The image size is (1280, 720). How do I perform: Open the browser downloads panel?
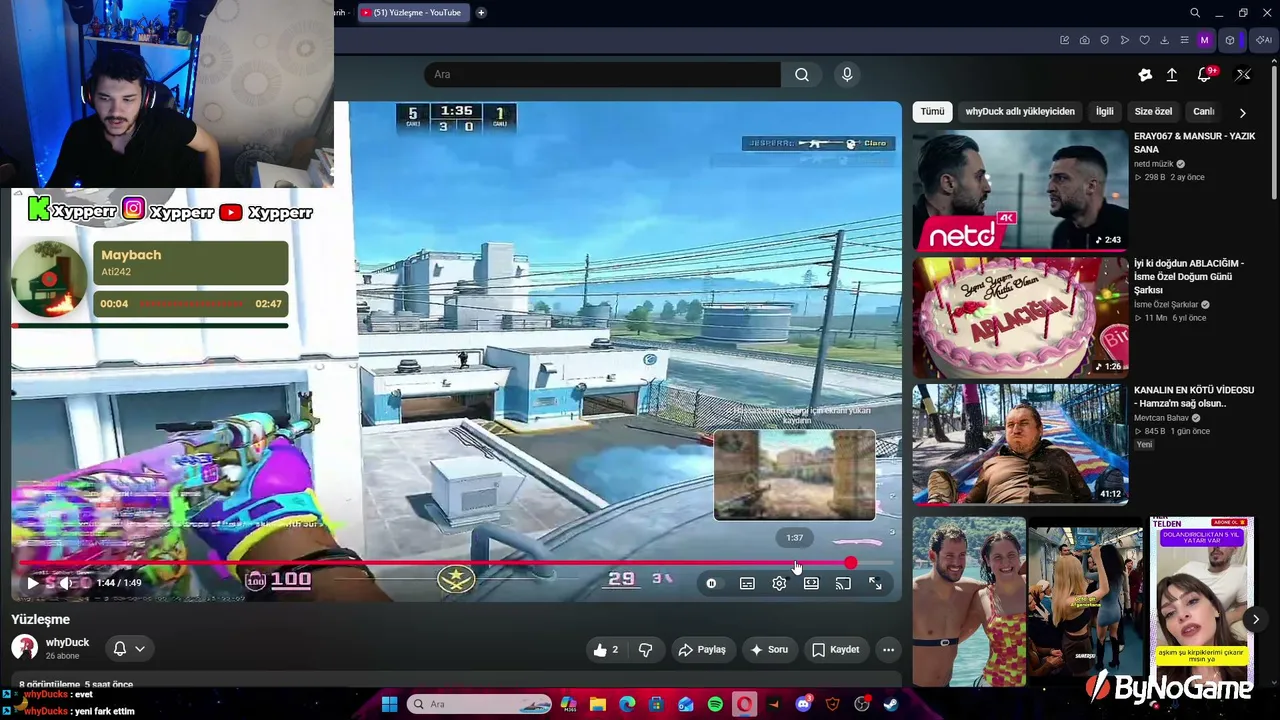click(x=1165, y=40)
